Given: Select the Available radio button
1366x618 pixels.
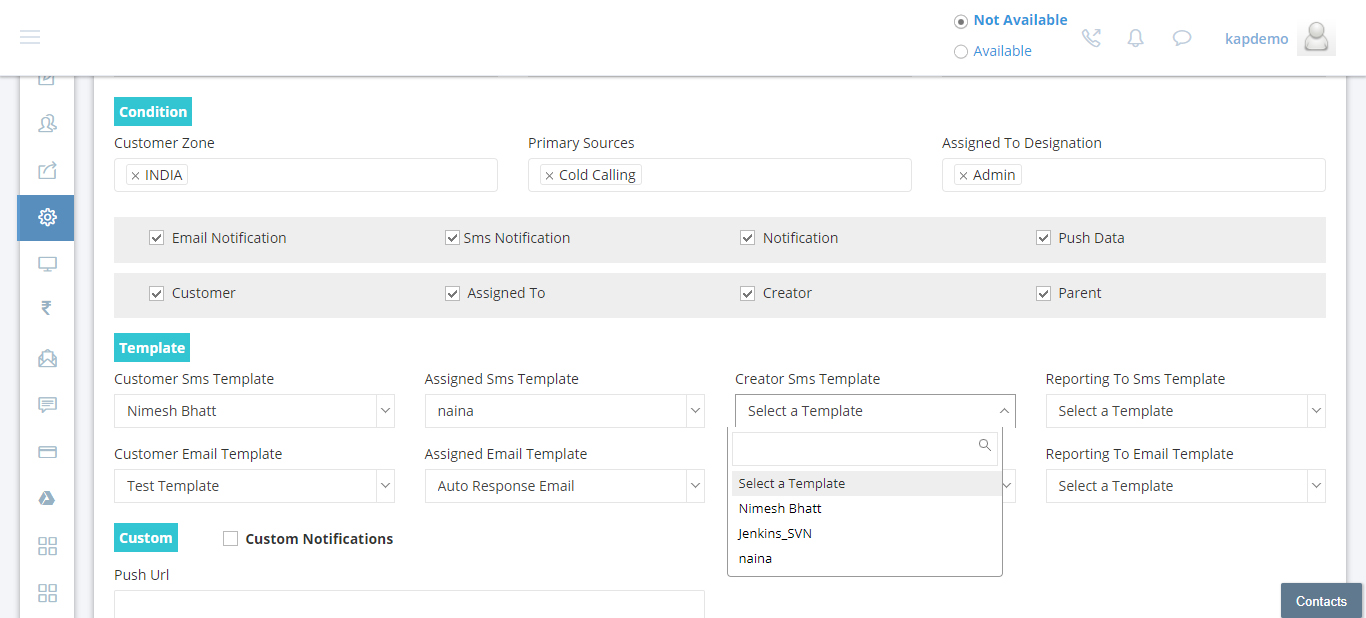Looking at the screenshot, I should [x=961, y=52].
